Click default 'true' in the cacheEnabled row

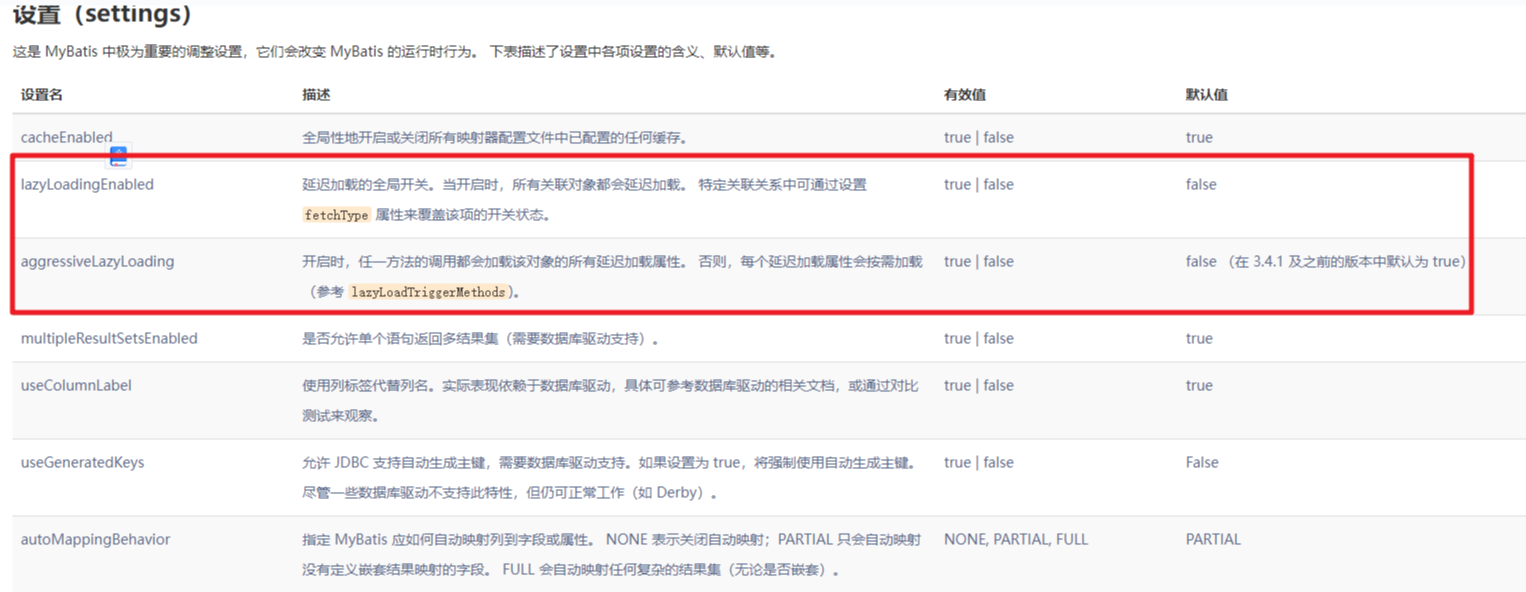point(1199,137)
